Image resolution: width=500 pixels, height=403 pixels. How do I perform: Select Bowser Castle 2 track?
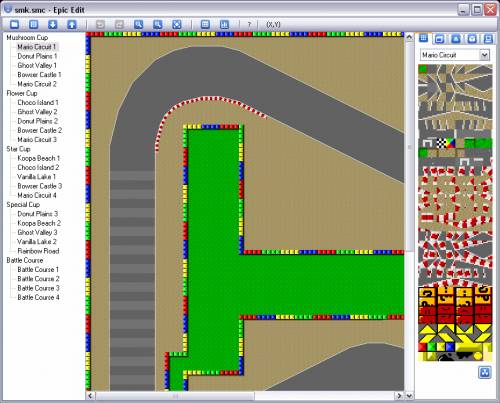[40, 130]
